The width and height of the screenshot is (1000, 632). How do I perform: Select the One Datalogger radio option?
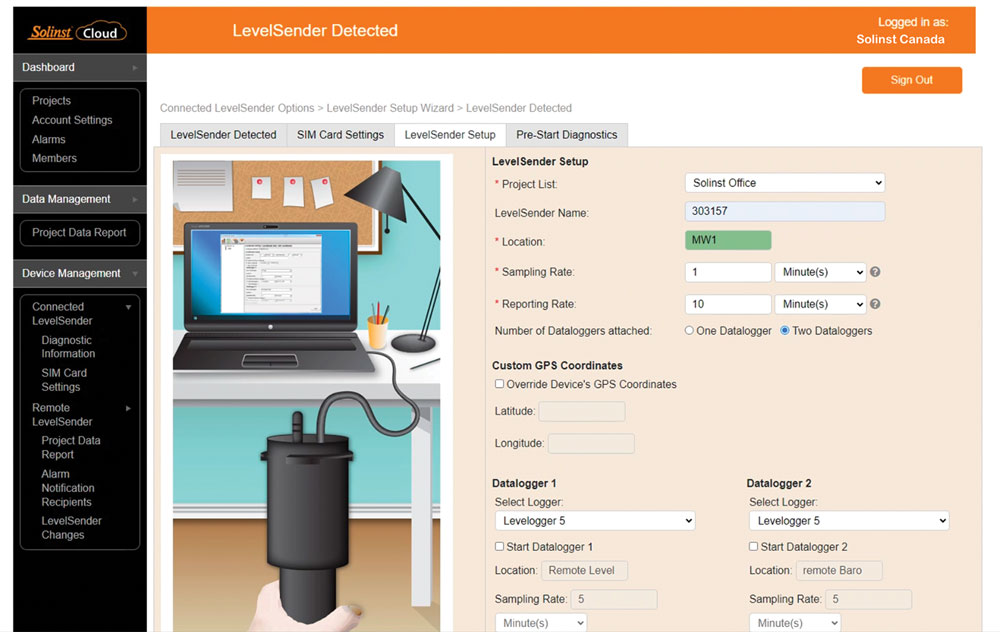tap(689, 331)
